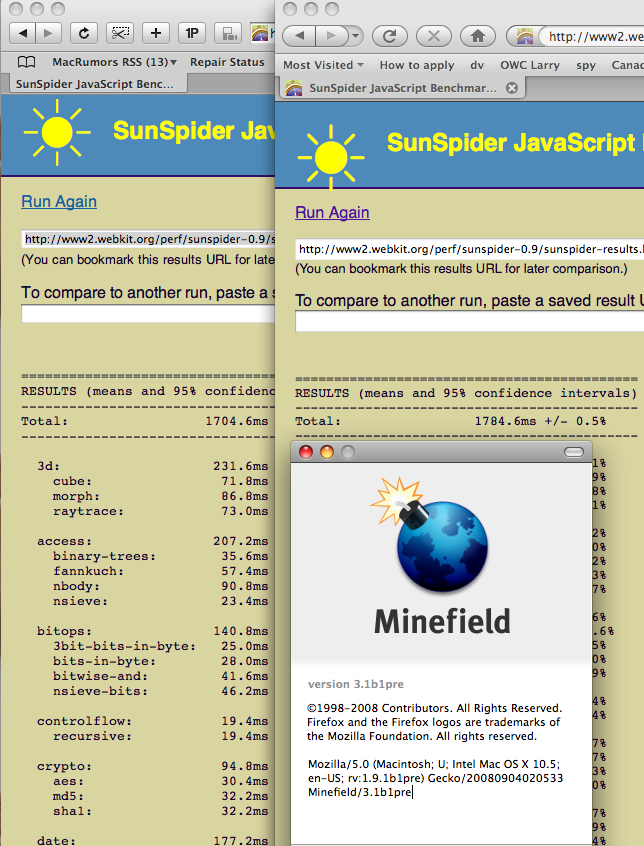
Task: Open Most Visited bookmarks dropdown
Action: (323, 65)
